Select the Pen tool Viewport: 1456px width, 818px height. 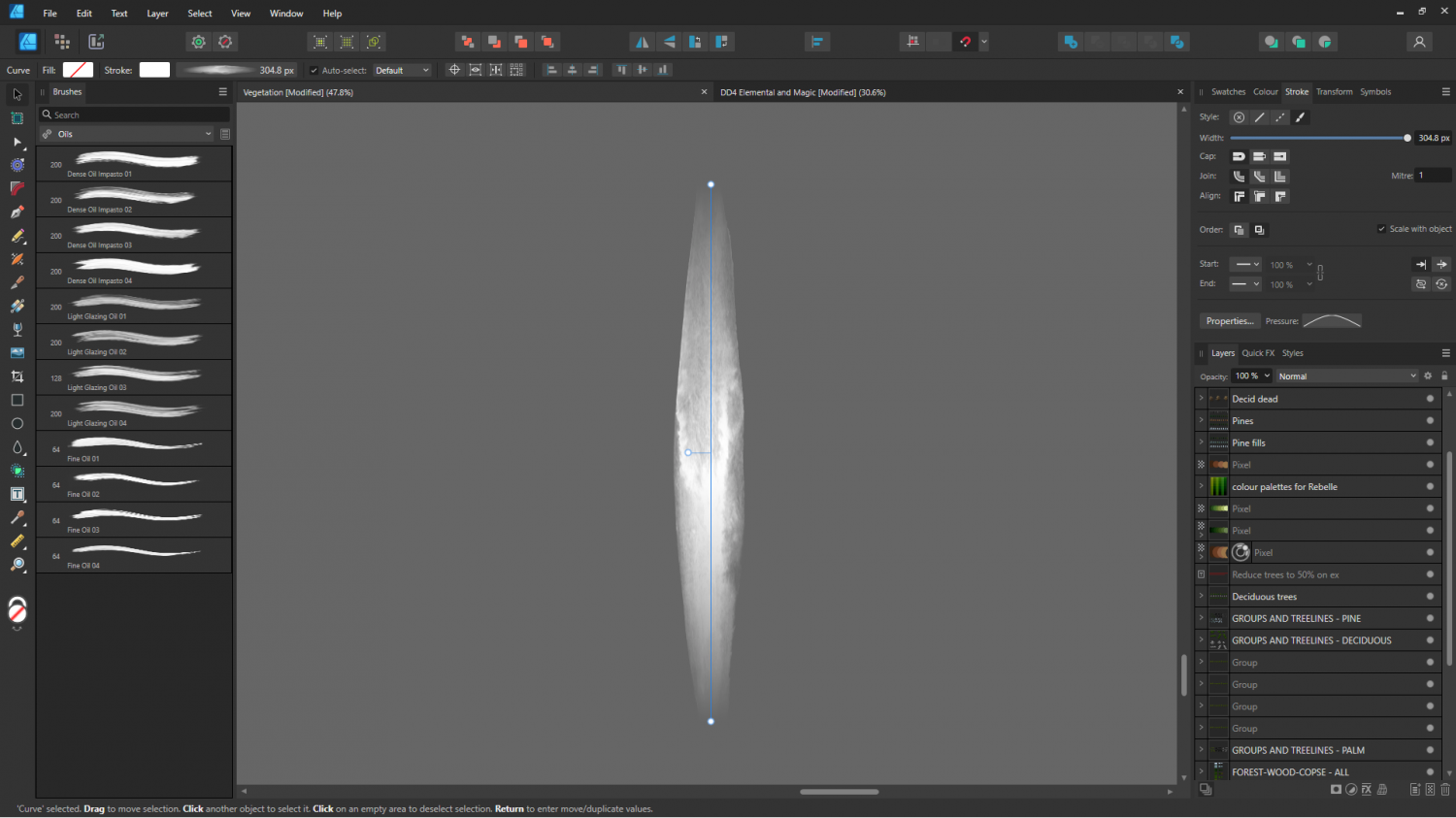(x=17, y=212)
